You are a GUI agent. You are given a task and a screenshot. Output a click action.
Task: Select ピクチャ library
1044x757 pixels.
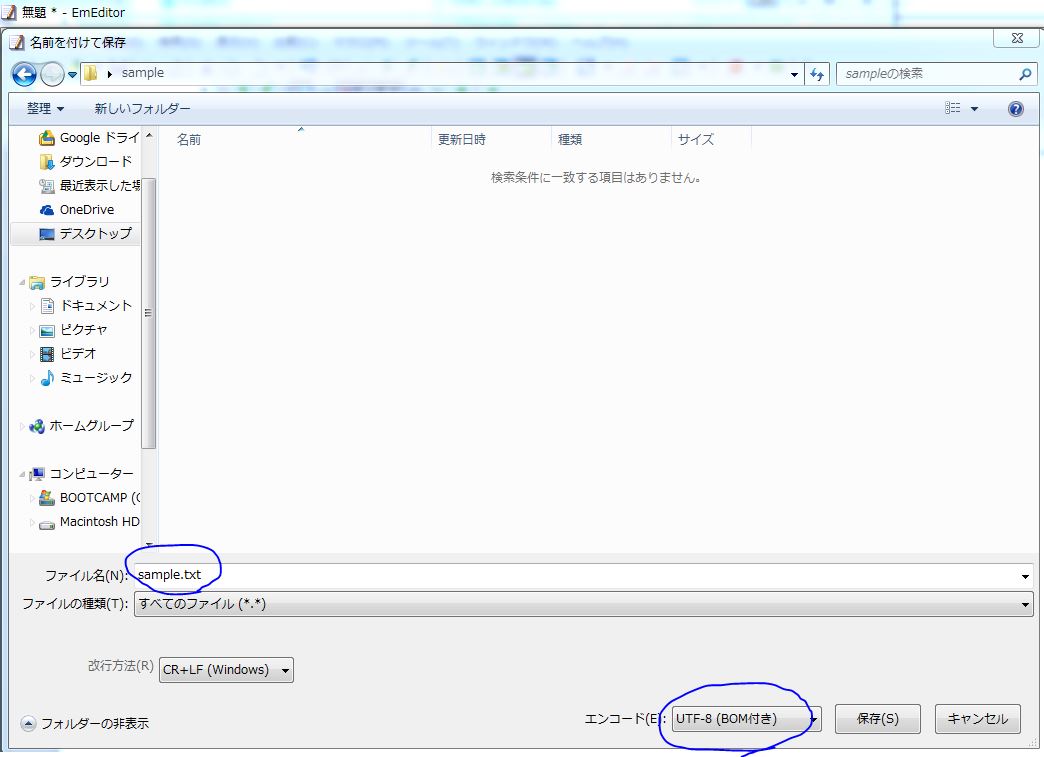point(83,330)
